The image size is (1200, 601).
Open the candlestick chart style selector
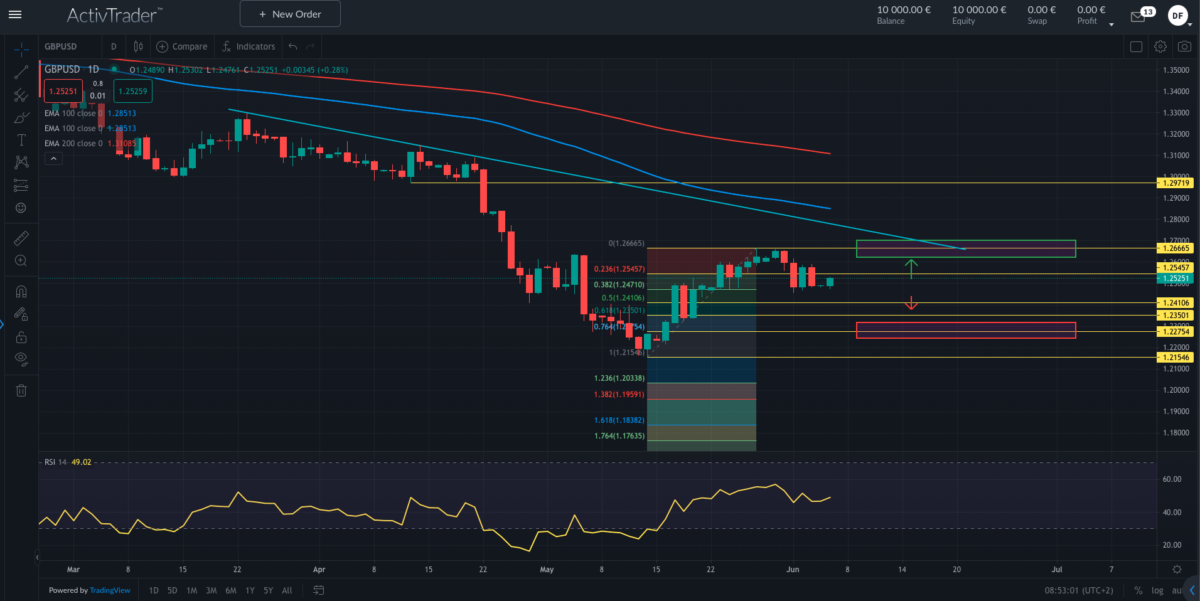point(137,46)
